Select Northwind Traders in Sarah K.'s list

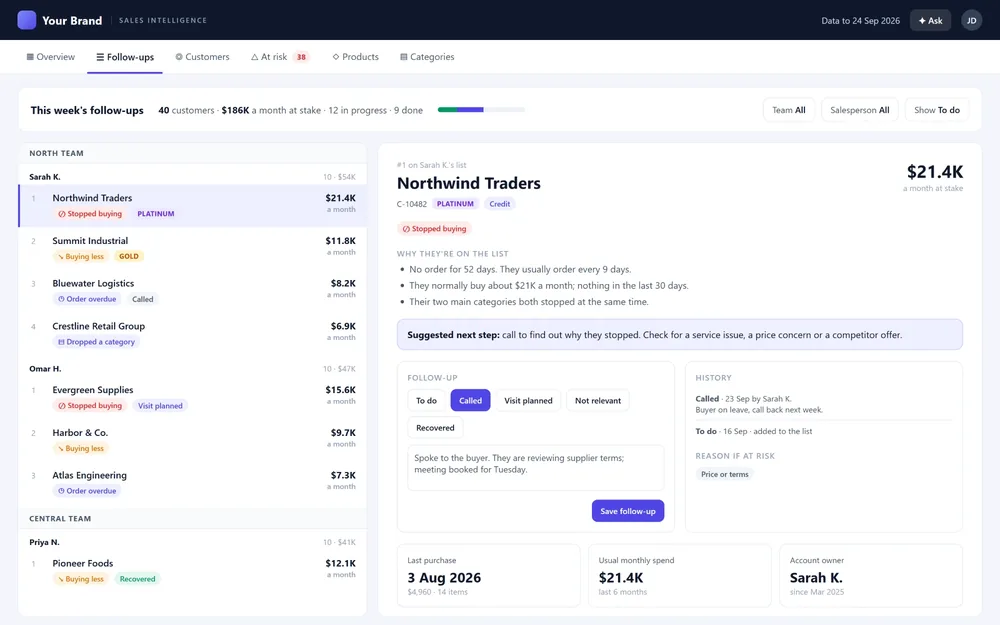[x=193, y=205]
